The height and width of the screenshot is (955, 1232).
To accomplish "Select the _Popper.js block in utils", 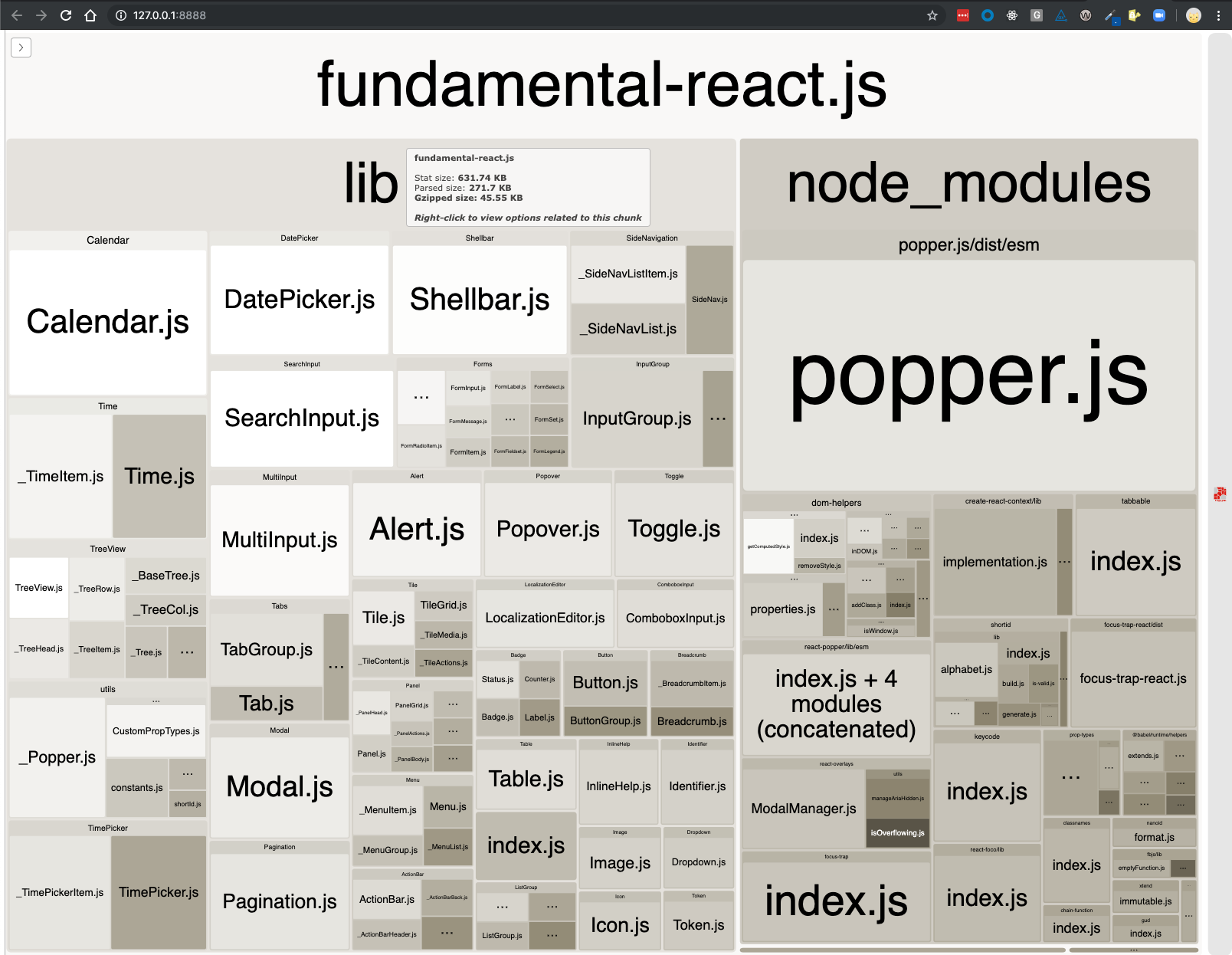I will 57,757.
